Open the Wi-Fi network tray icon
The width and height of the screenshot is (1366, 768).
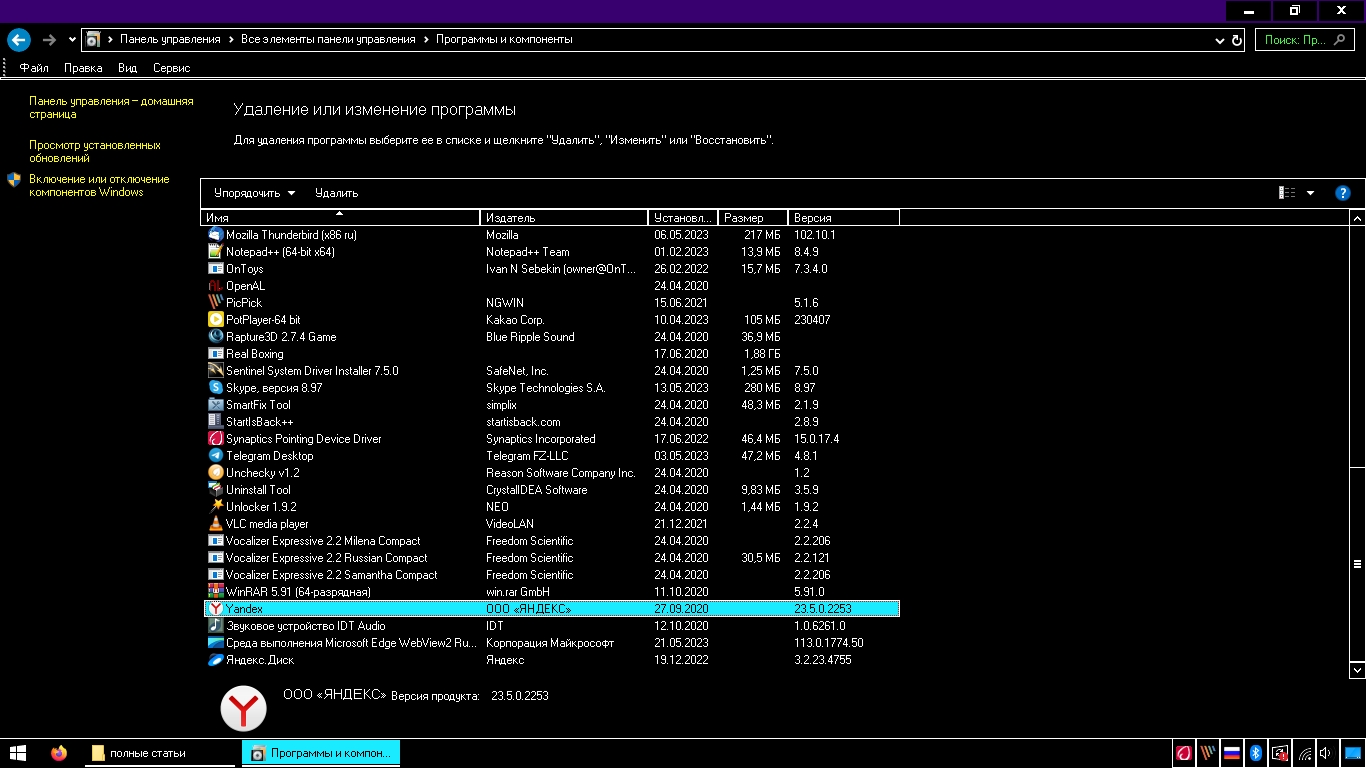[x=1304, y=753]
